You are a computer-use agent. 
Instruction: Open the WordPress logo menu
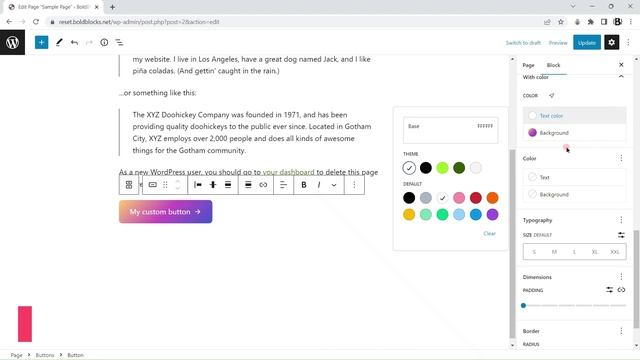[x=12, y=42]
